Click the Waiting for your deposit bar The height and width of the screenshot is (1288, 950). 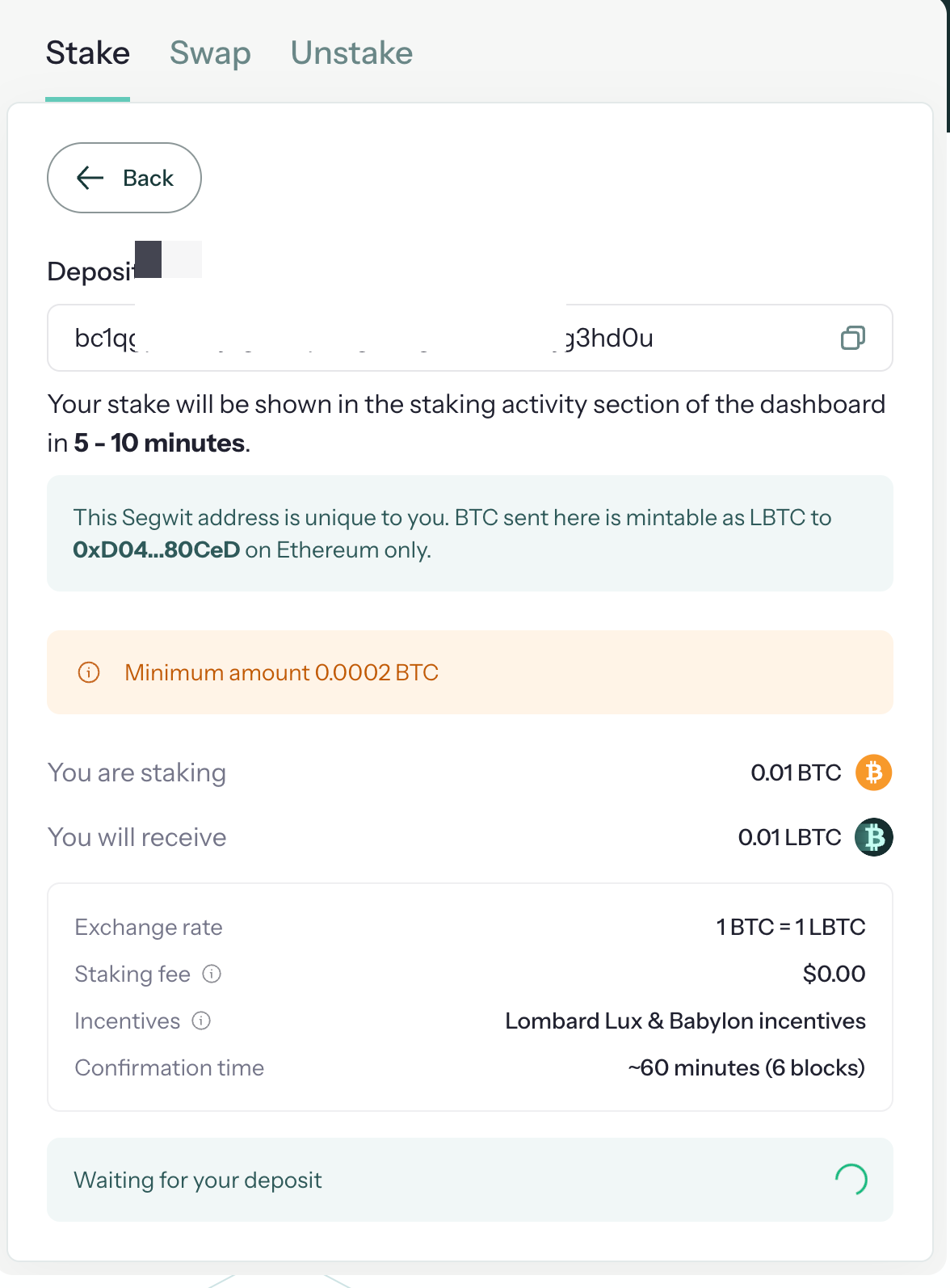[470, 1180]
